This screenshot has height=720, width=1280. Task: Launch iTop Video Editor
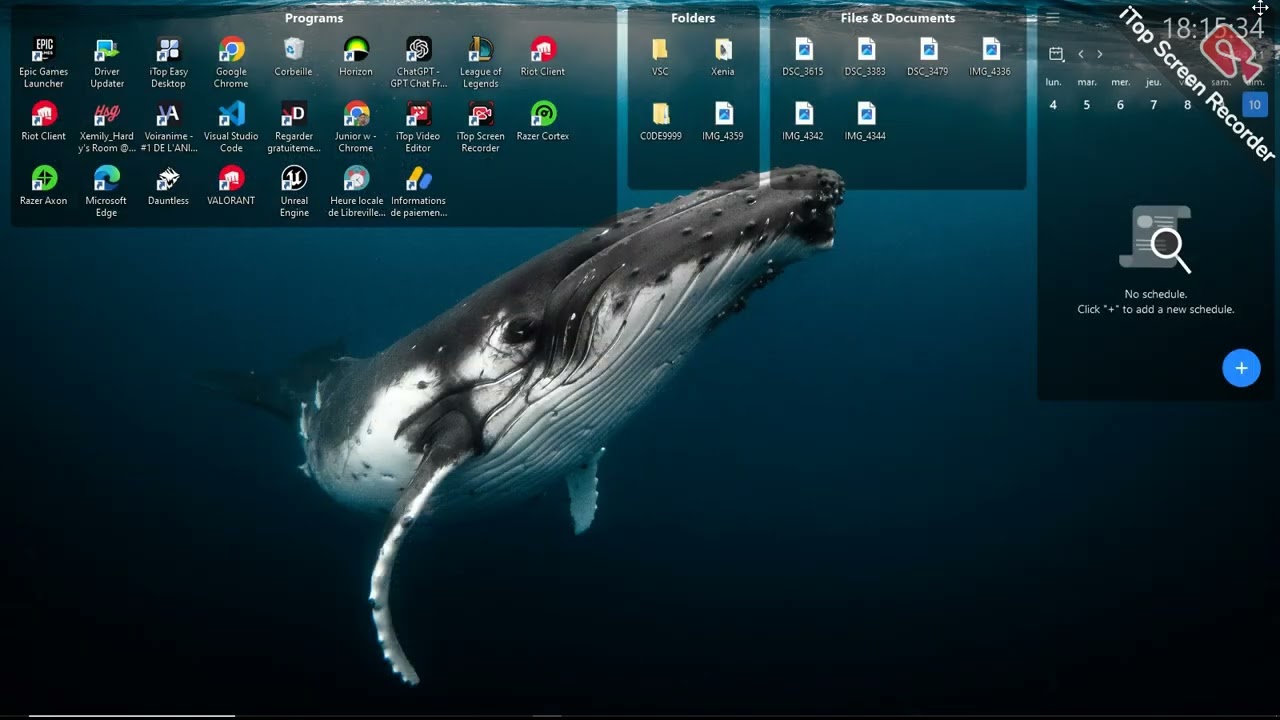[418, 127]
